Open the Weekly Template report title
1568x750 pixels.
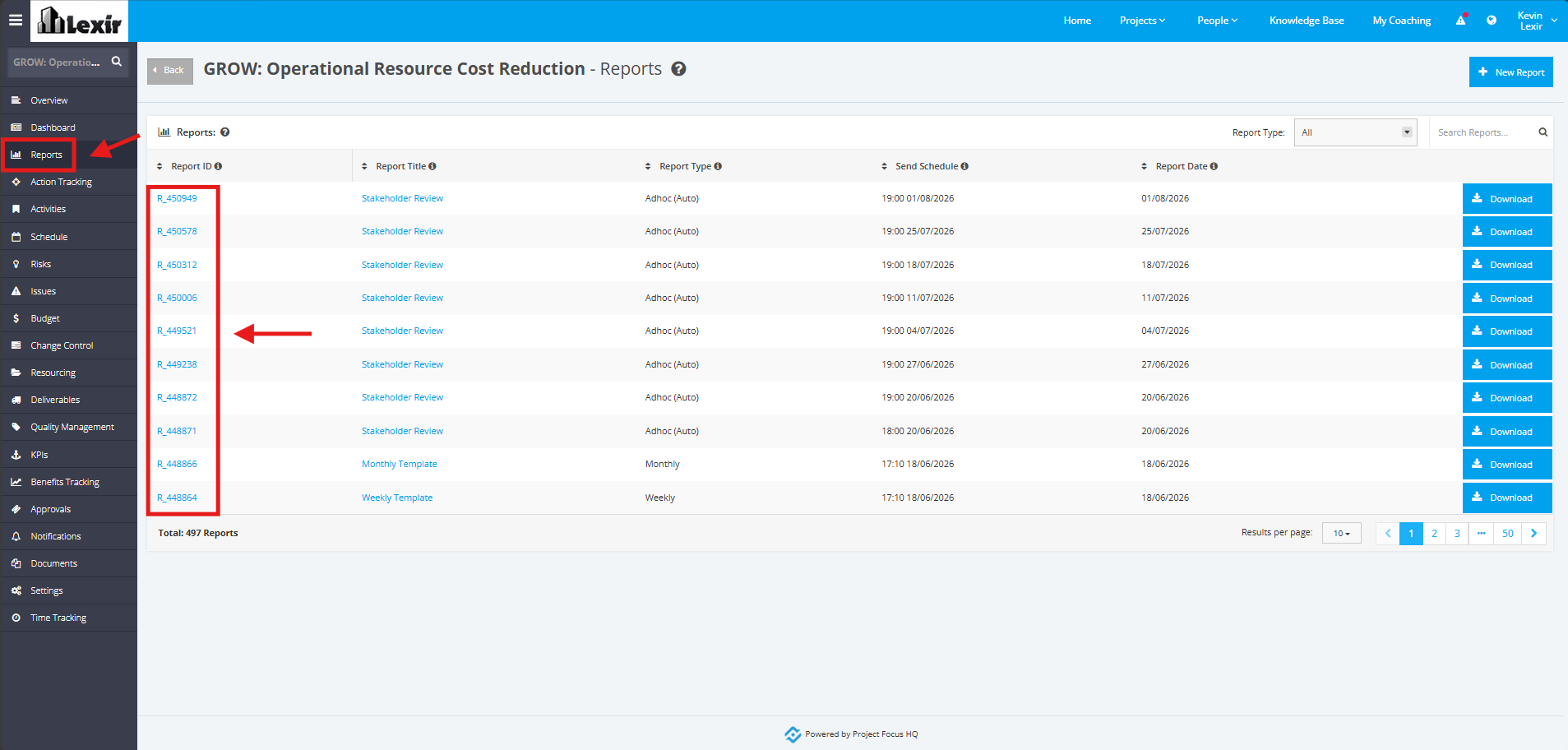tap(397, 498)
